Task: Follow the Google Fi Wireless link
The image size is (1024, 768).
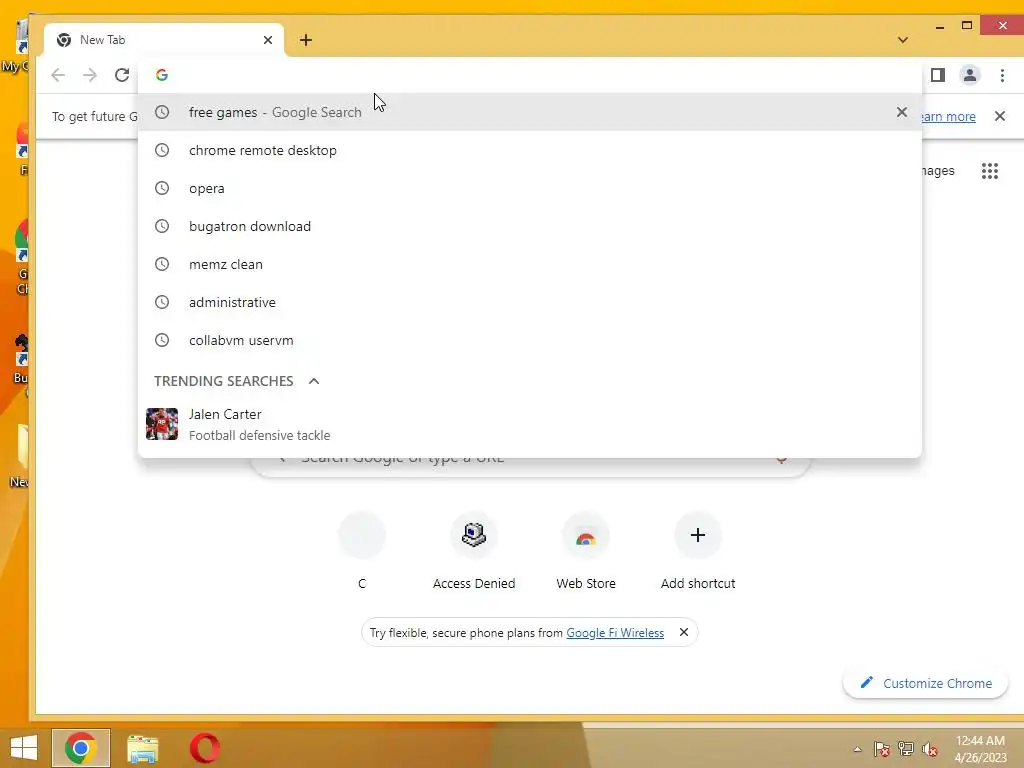Action: pyautogui.click(x=615, y=633)
